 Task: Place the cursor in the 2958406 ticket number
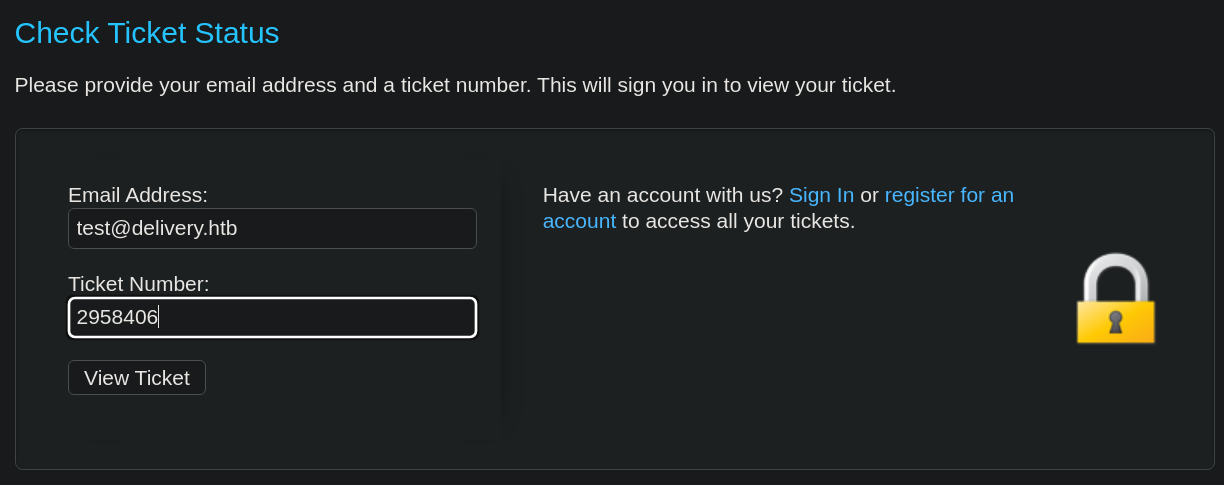[117, 317]
